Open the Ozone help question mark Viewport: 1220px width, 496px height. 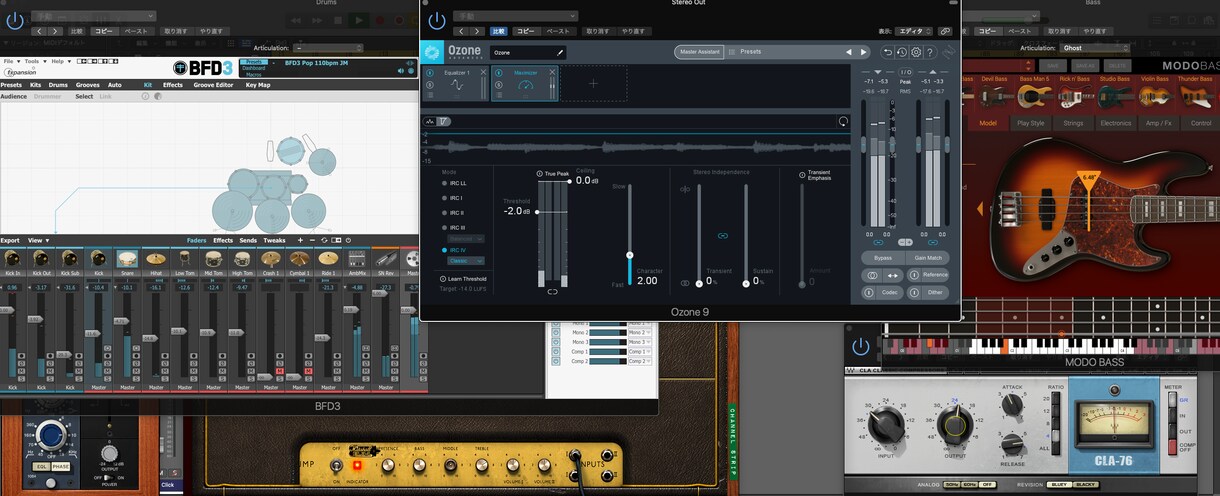tap(929, 52)
